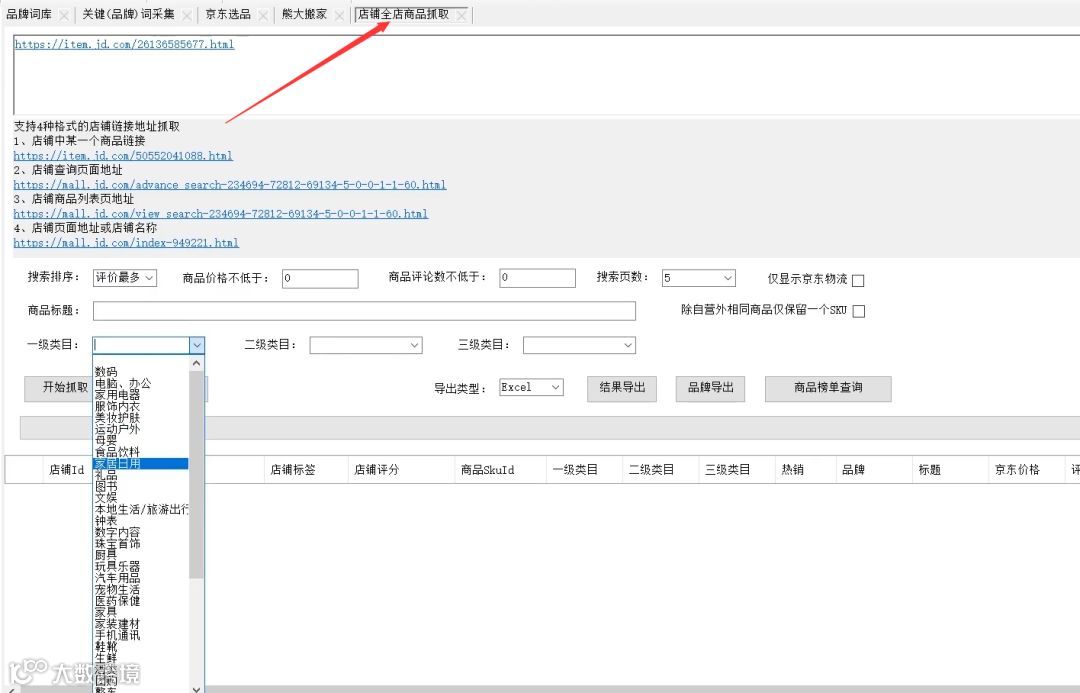
Task: Close the 关键(品牌)词采集 tab
Action: coord(187,15)
